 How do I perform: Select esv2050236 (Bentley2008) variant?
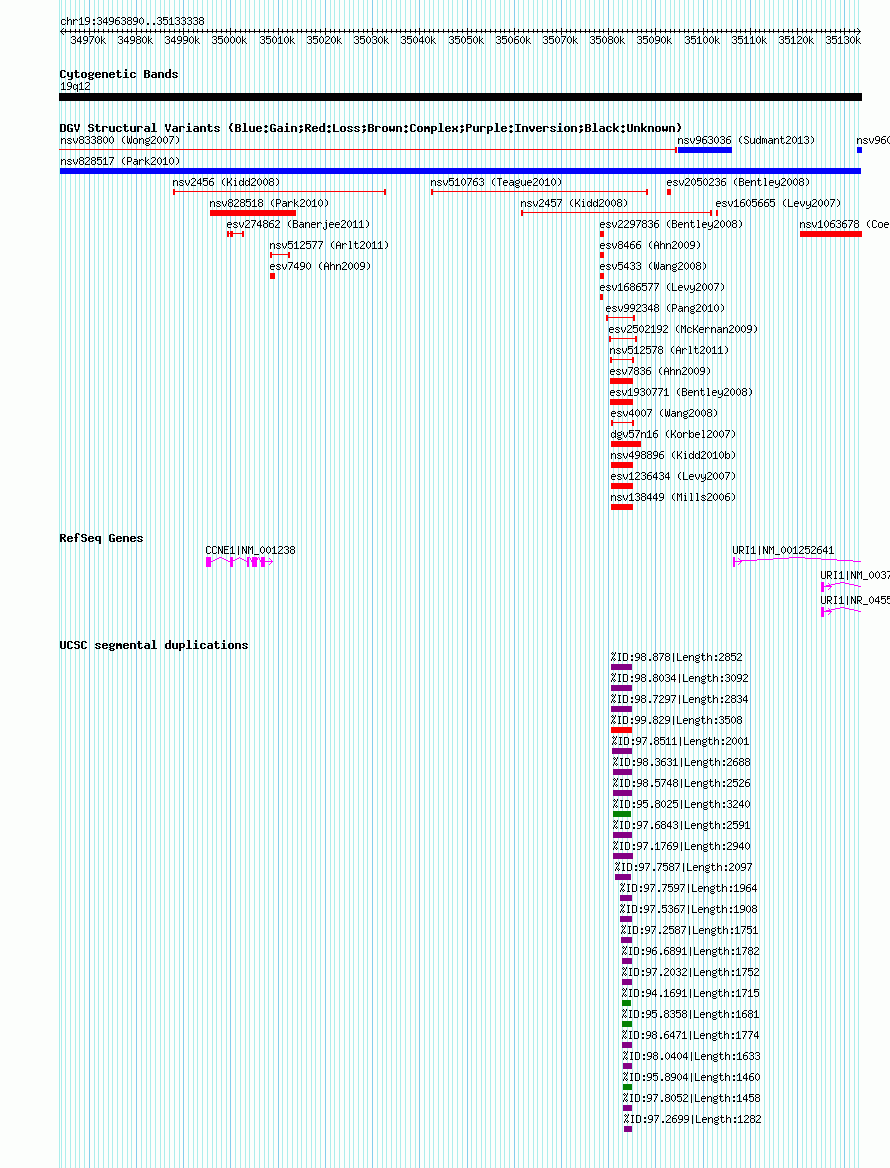click(x=738, y=182)
